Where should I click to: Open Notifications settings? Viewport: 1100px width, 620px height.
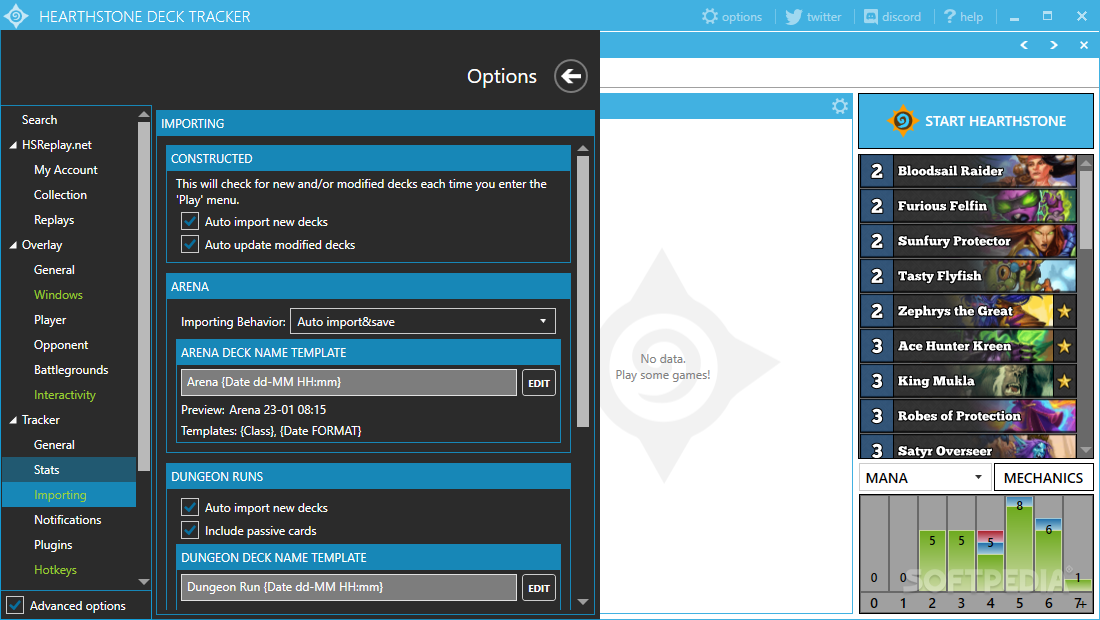tap(67, 520)
